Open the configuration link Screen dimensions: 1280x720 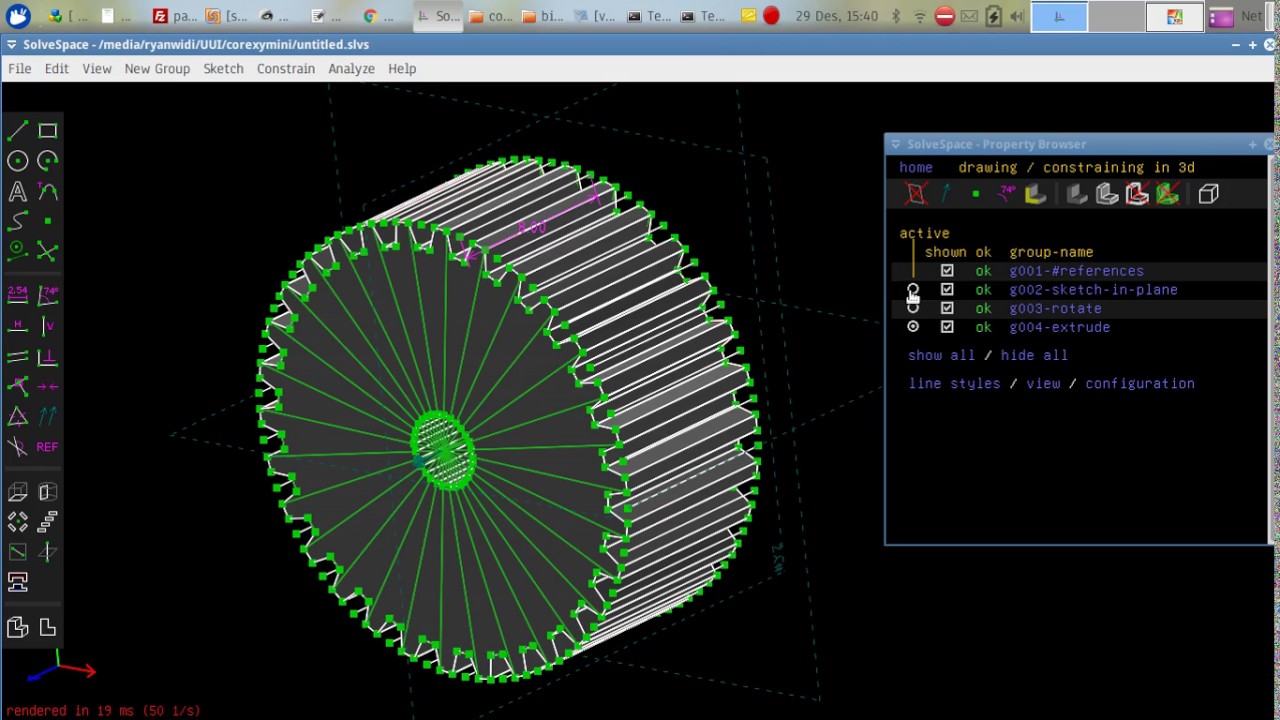pos(1139,383)
